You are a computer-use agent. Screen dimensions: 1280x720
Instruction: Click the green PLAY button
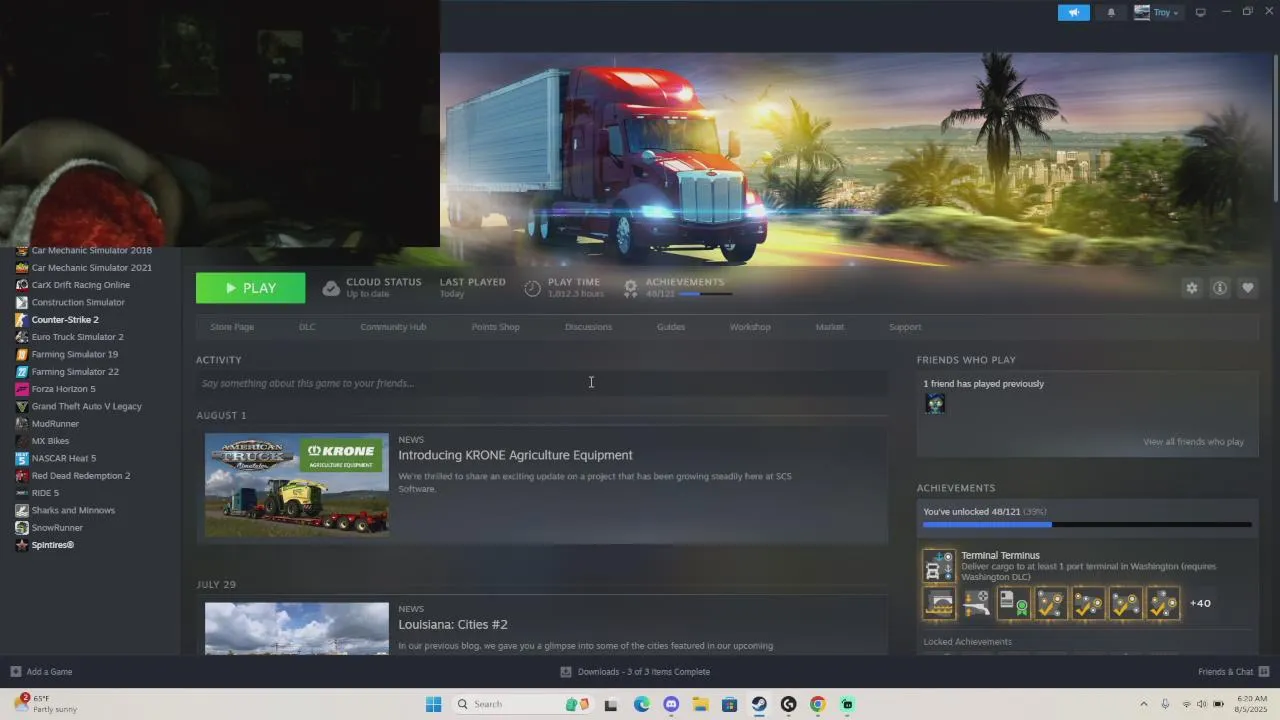250,288
